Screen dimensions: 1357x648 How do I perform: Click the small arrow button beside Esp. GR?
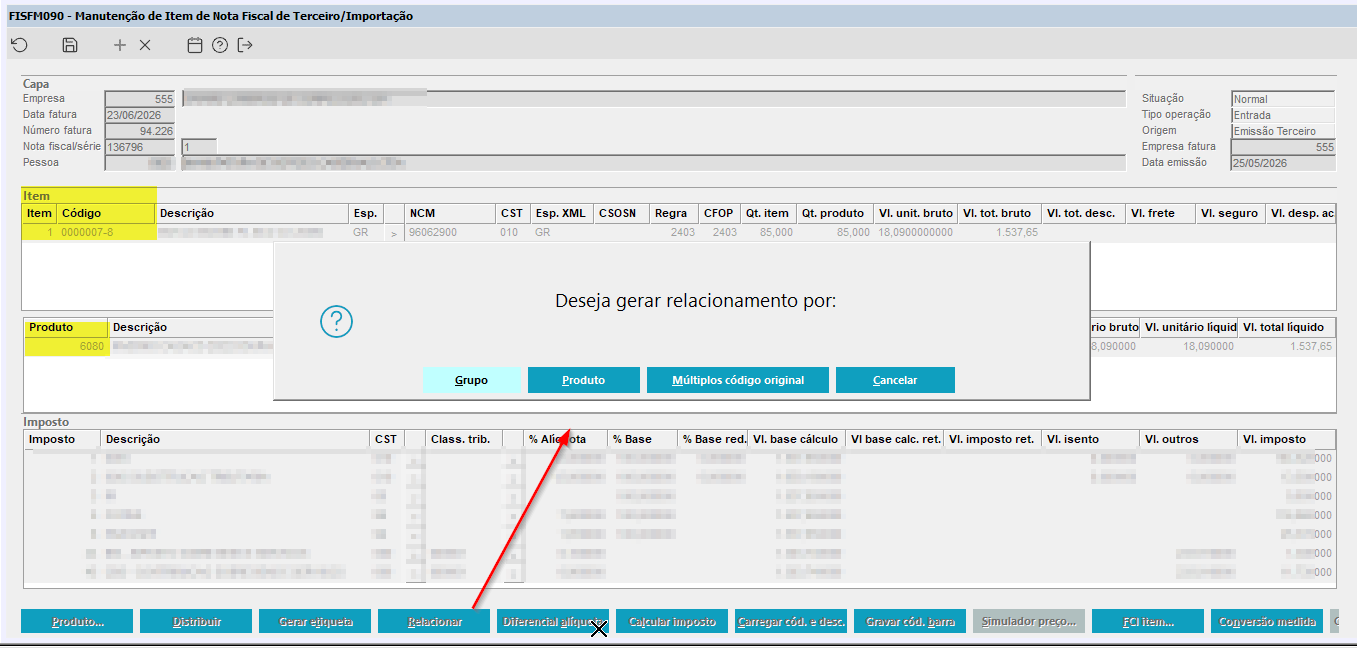pyautogui.click(x=394, y=232)
